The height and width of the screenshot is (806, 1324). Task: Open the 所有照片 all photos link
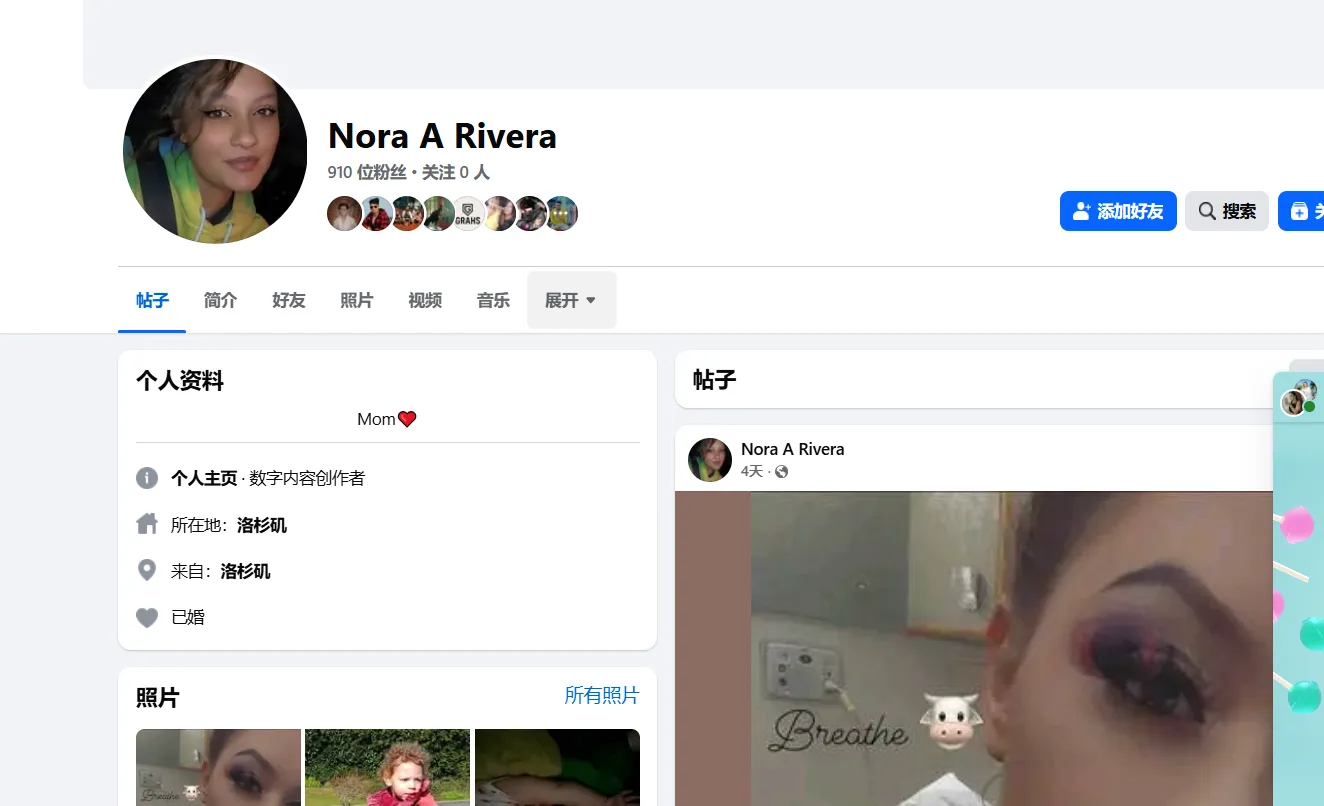602,696
